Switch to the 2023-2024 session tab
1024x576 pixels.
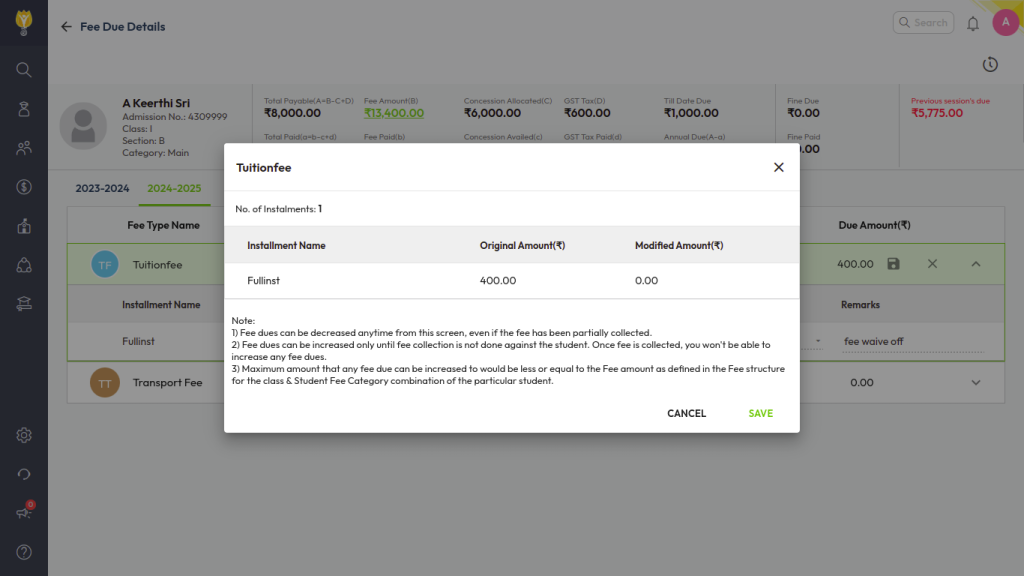point(103,188)
